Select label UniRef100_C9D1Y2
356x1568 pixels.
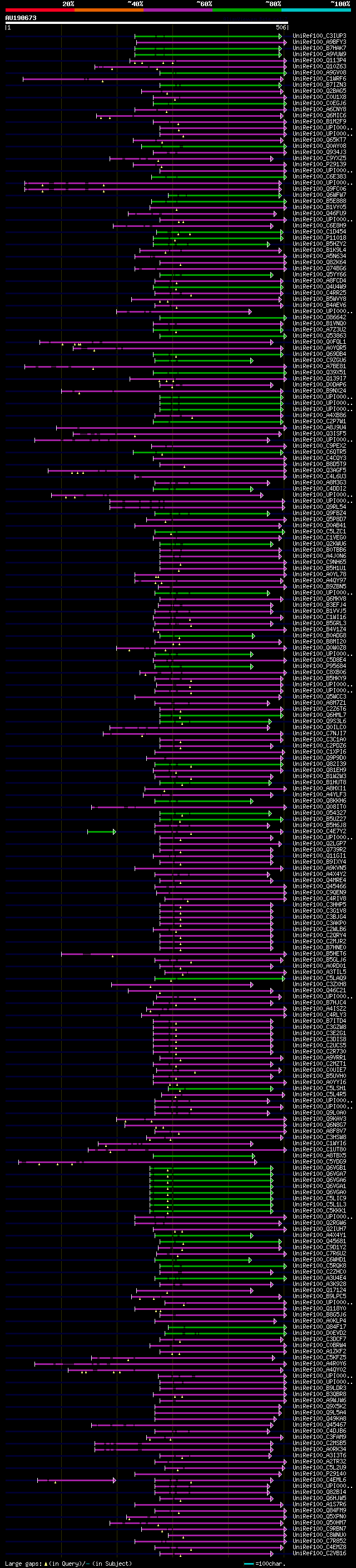(x=319, y=1247)
